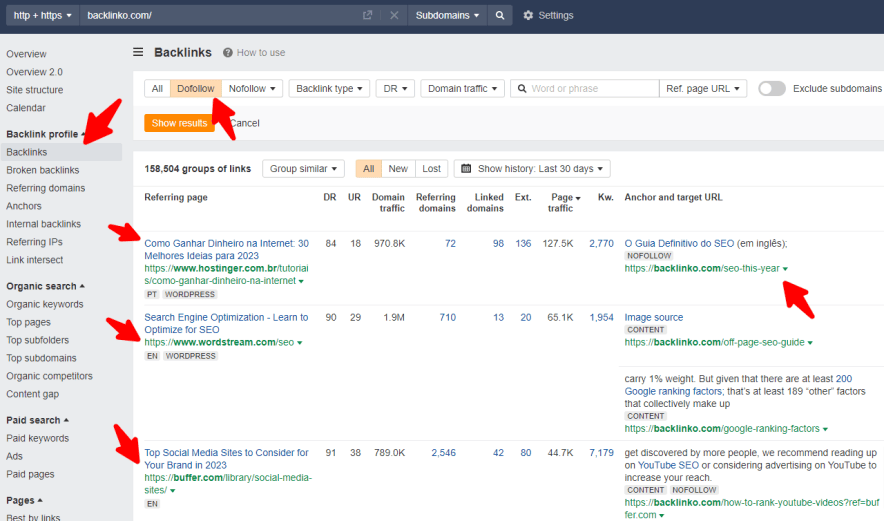Image resolution: width=884 pixels, height=521 pixels.
Task: Click the How to use help icon
Action: coord(228,53)
